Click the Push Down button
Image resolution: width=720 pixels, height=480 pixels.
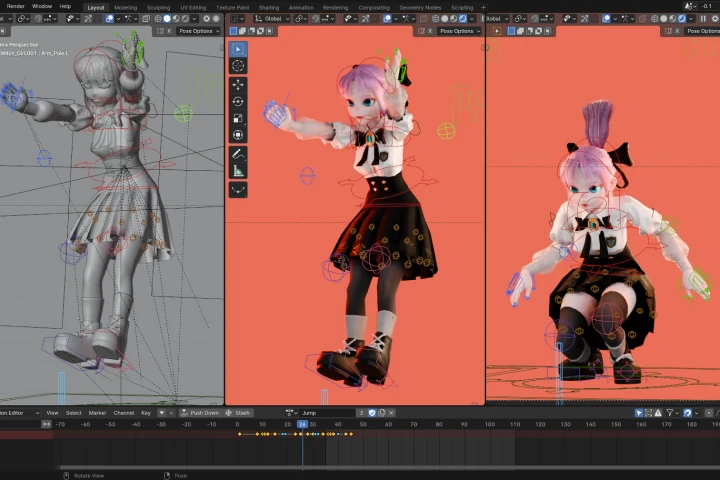click(x=199, y=413)
